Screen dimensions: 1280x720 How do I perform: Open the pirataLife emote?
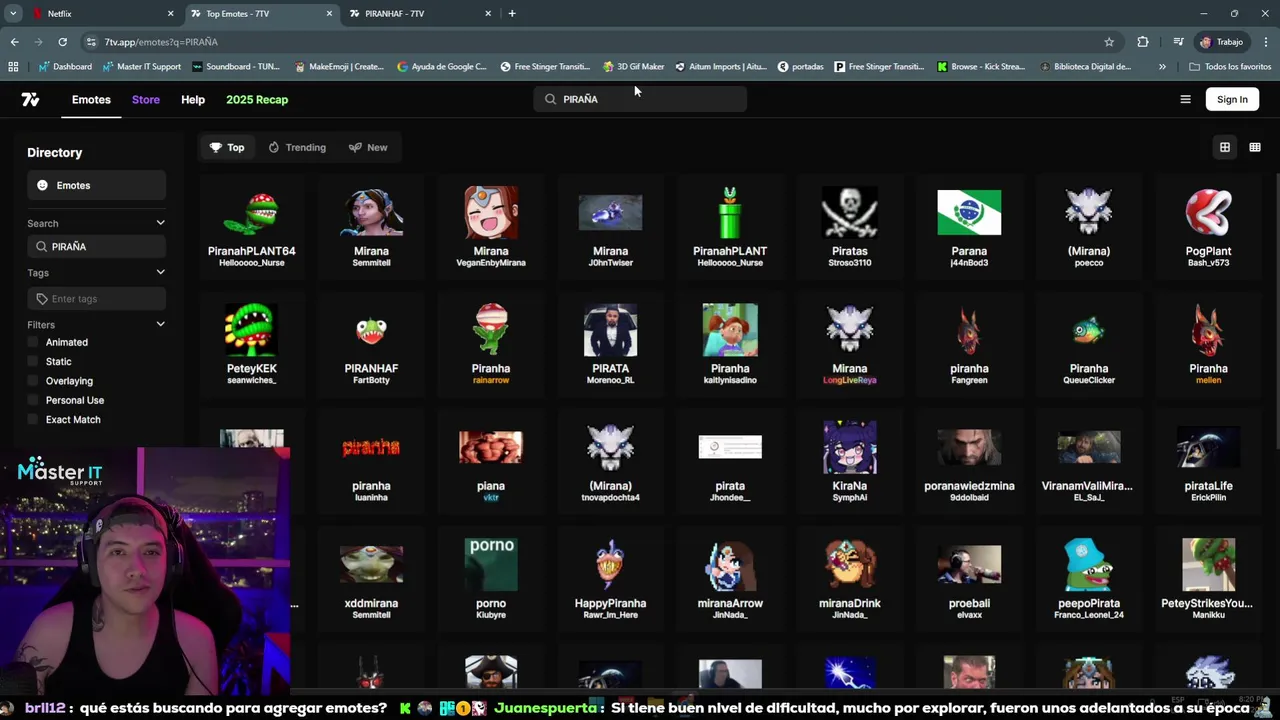[x=1208, y=461]
